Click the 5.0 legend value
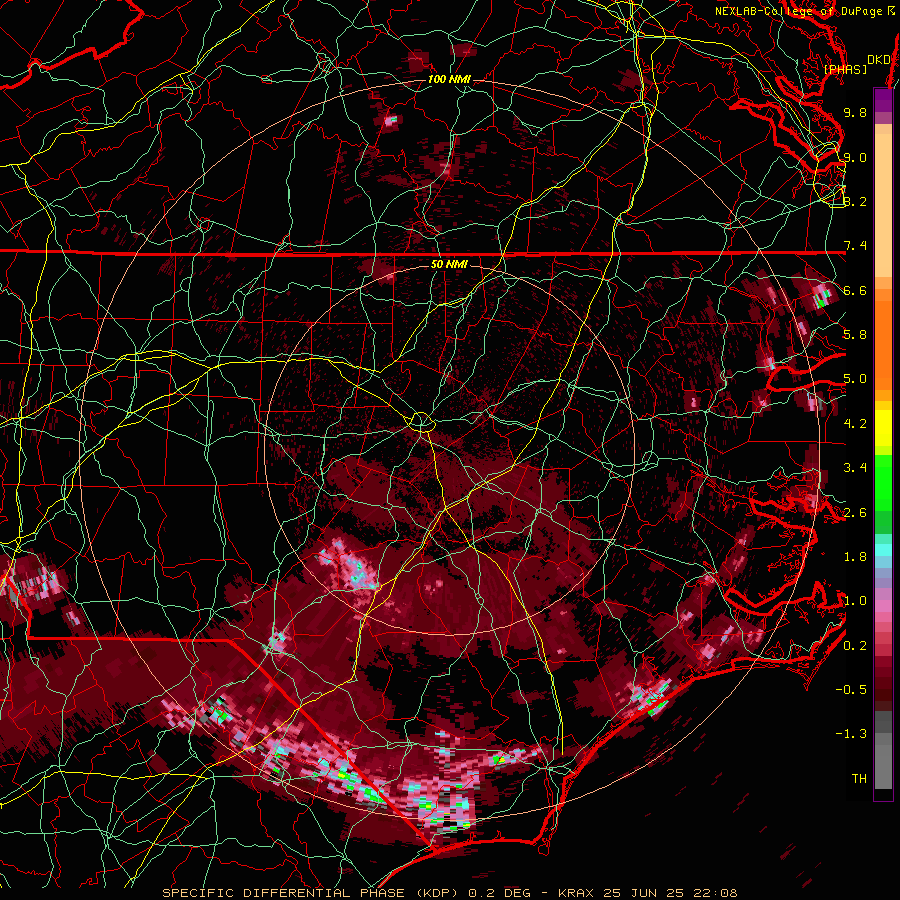900x900 pixels. [x=855, y=379]
